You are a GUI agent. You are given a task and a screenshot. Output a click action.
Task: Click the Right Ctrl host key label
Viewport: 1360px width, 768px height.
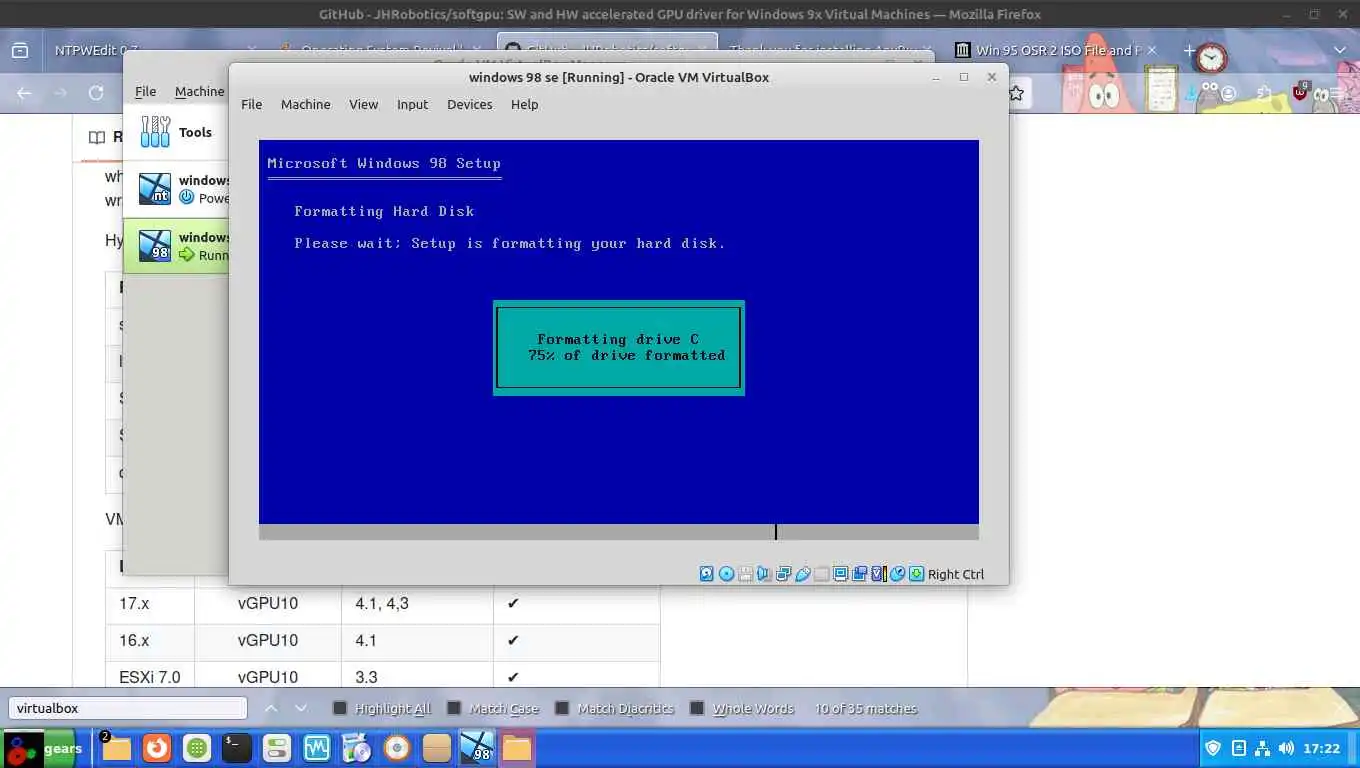956,574
